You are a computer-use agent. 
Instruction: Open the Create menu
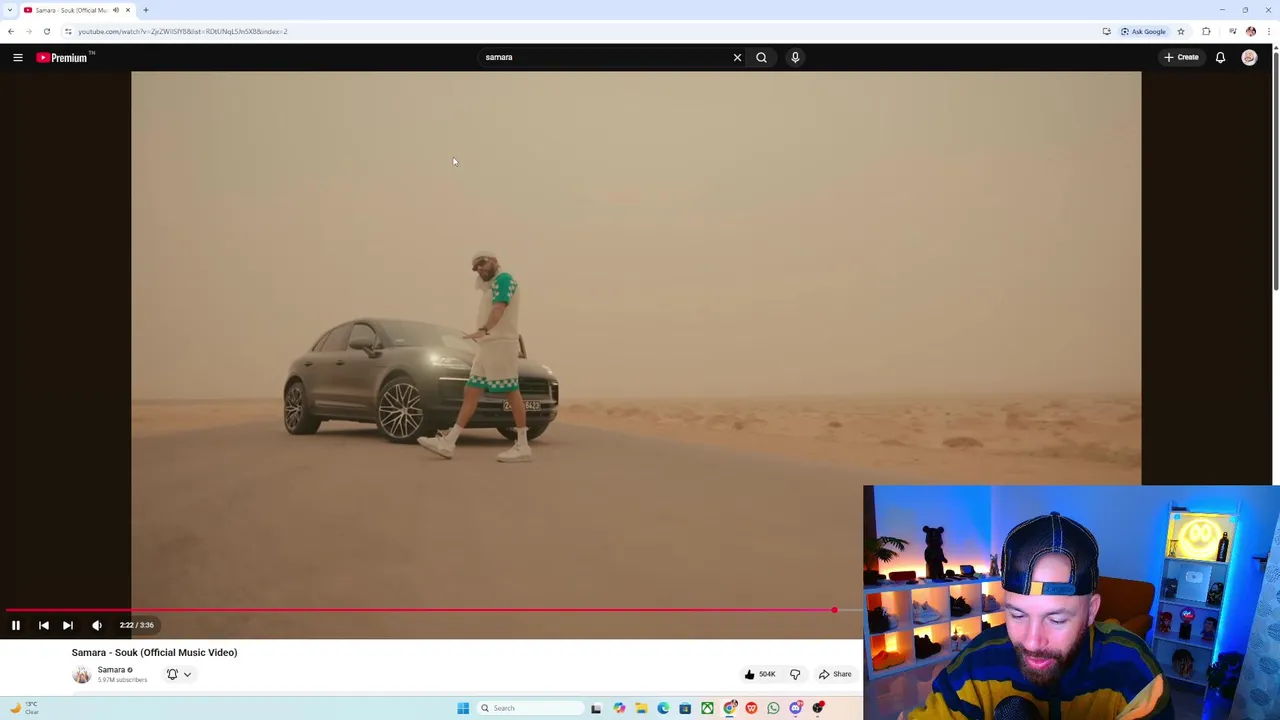click(1181, 58)
